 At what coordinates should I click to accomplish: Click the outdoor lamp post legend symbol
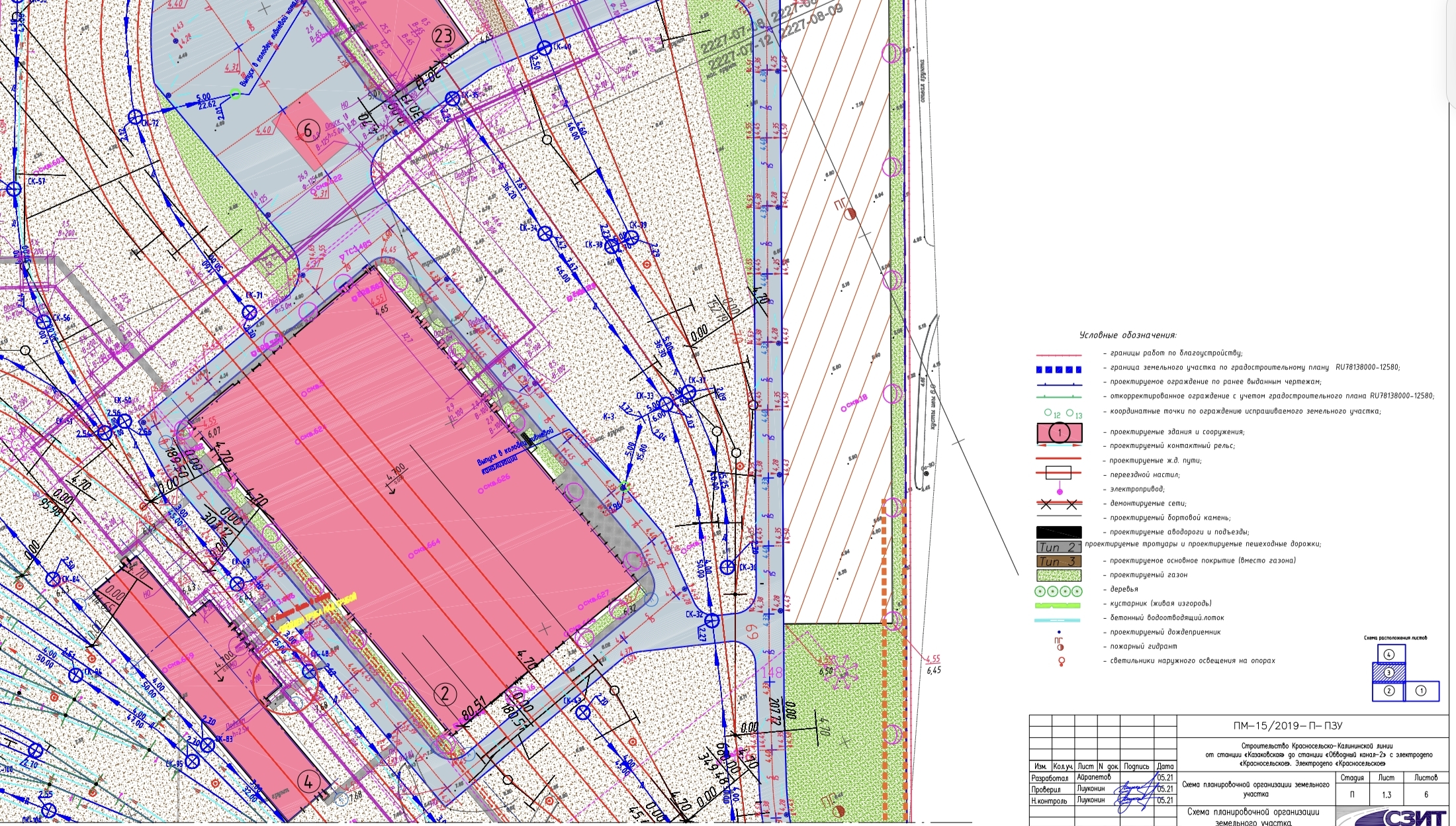tap(1062, 661)
